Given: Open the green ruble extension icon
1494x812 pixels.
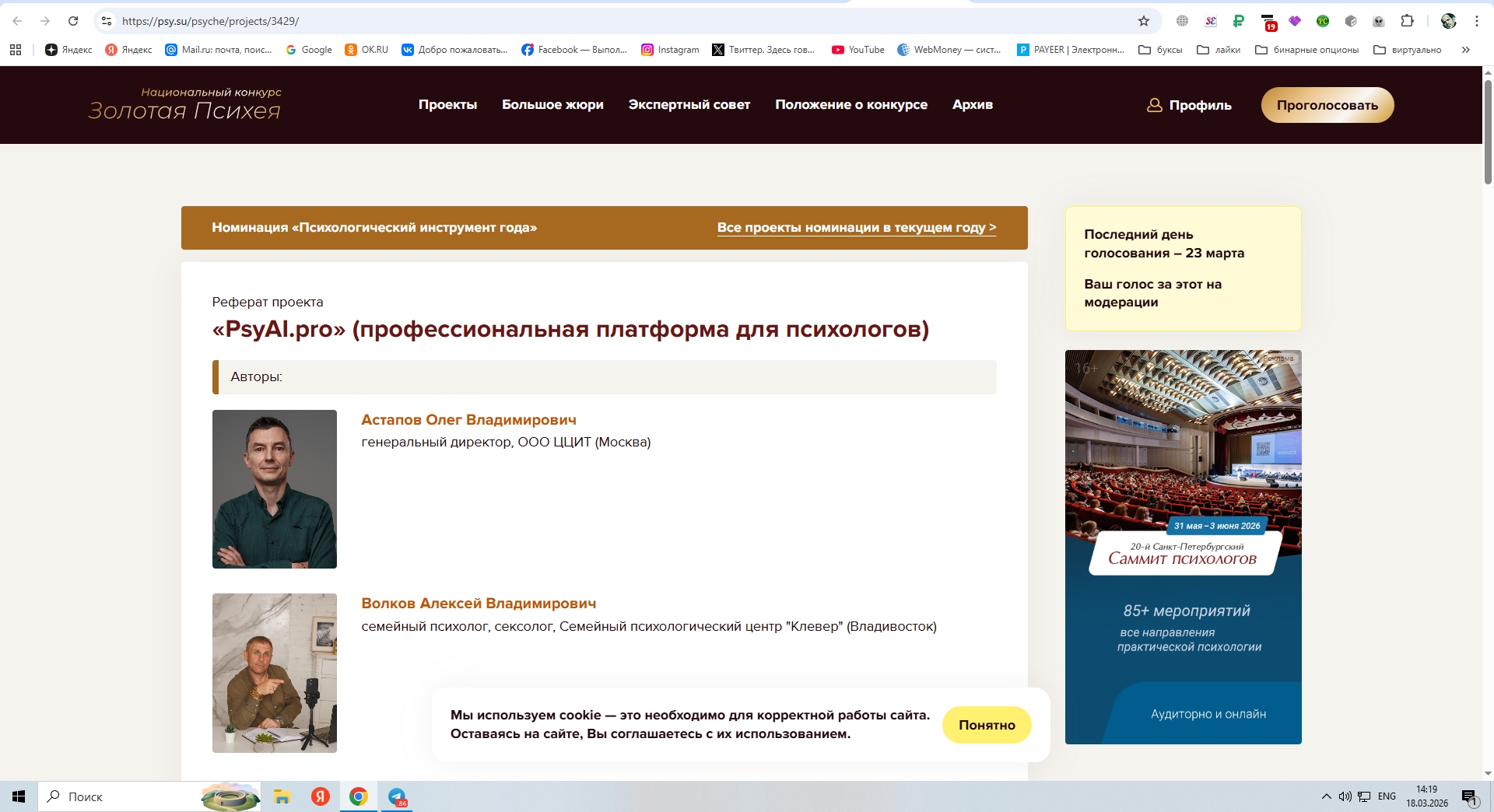Looking at the screenshot, I should click(1239, 21).
